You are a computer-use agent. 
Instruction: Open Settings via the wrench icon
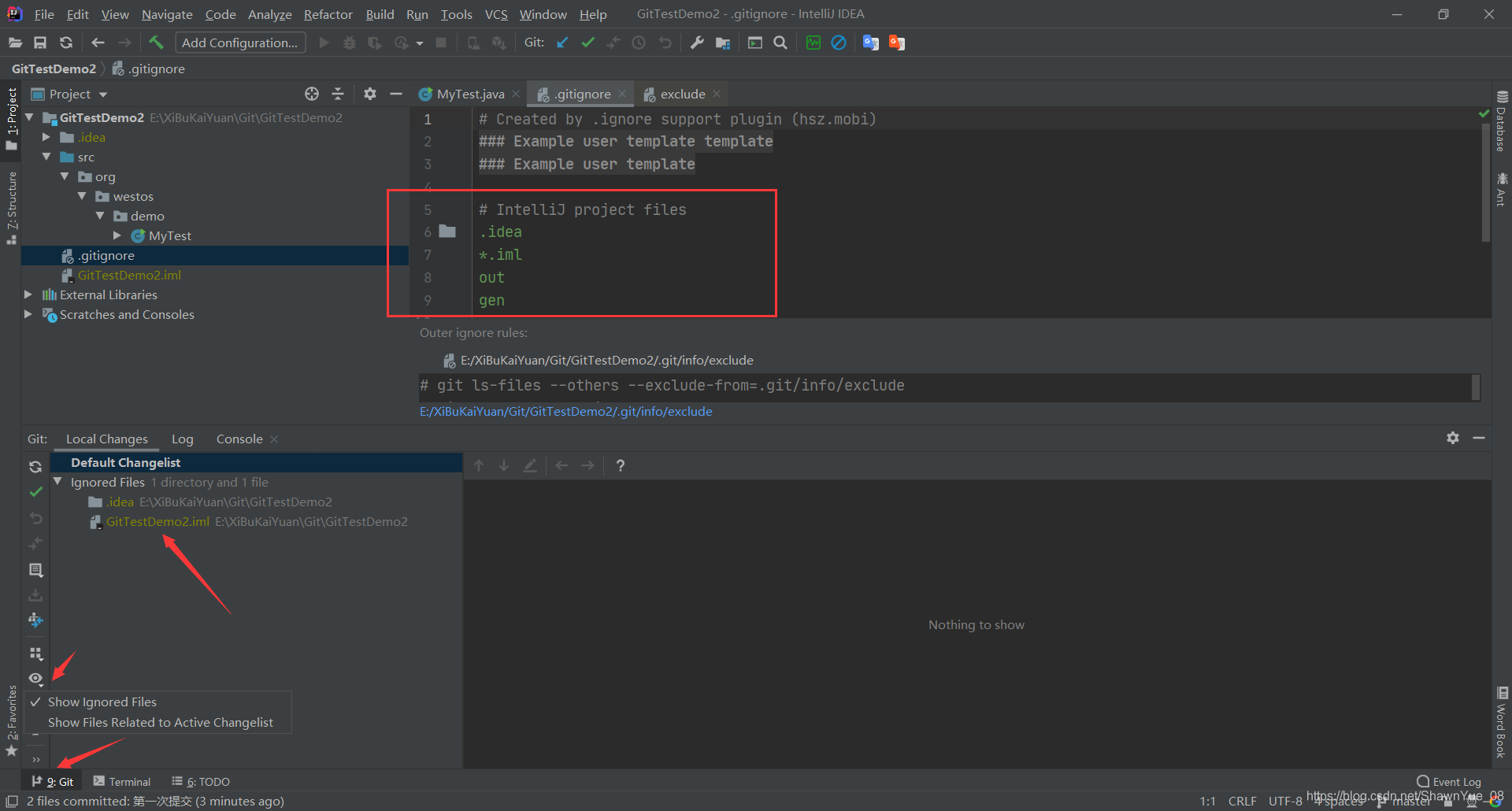(x=697, y=43)
